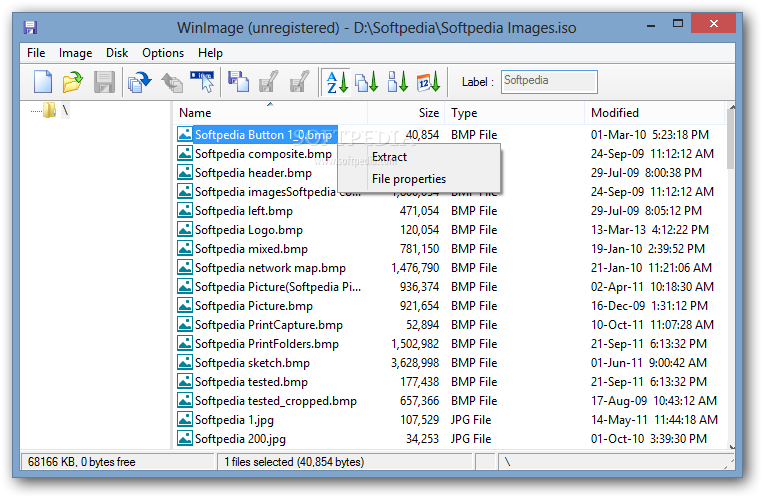The image size is (763, 498).
Task: Select Softpedia tested_cropped.bmp file
Action: click(275, 401)
